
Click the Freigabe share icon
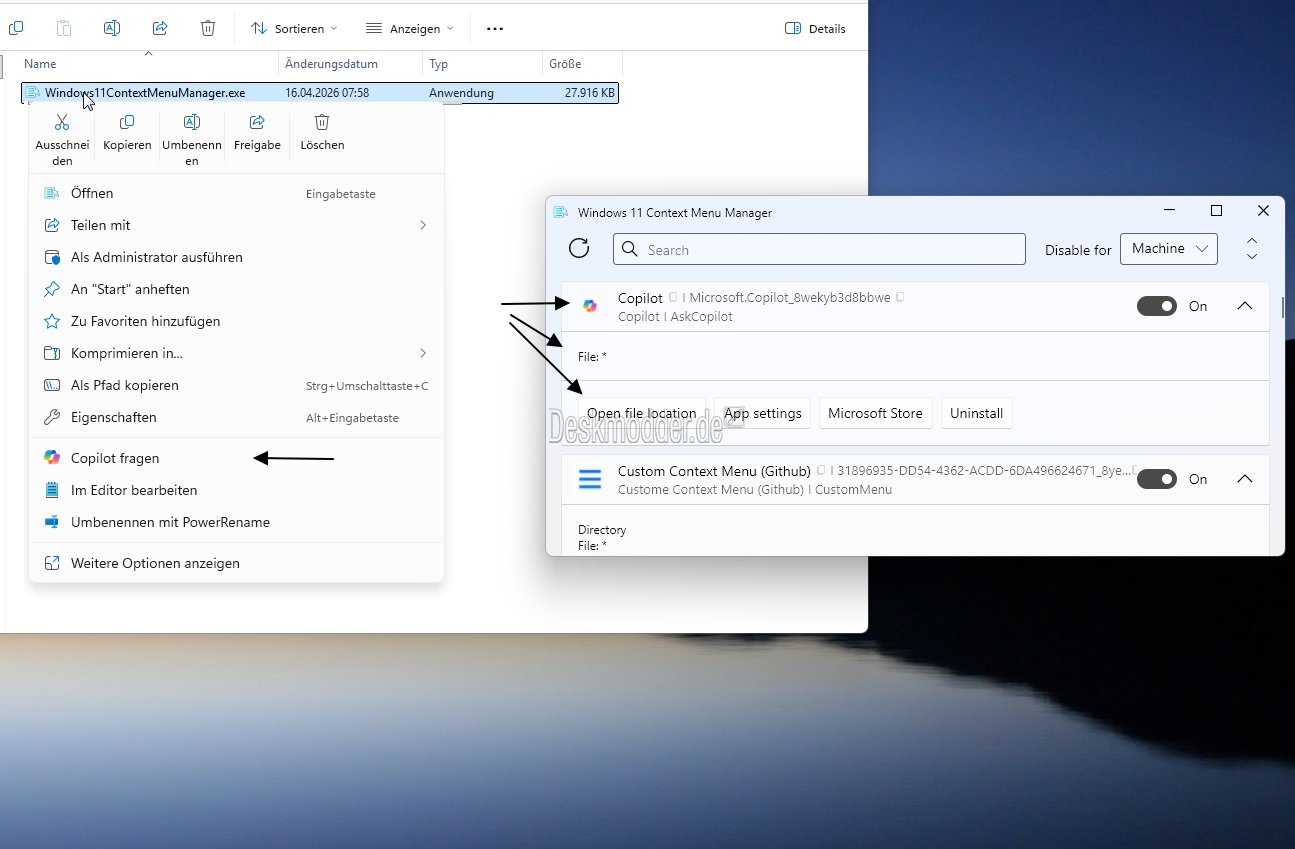click(257, 123)
